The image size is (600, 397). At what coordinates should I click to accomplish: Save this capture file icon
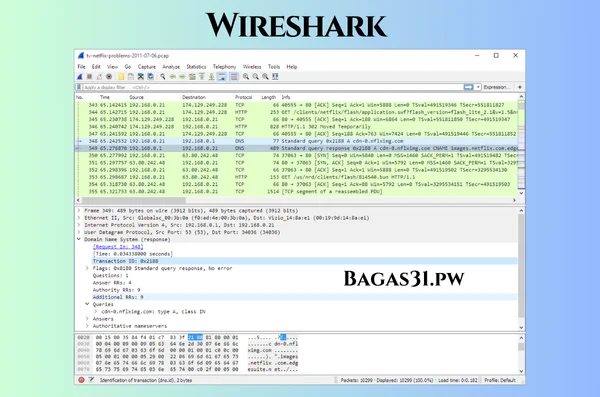point(131,77)
